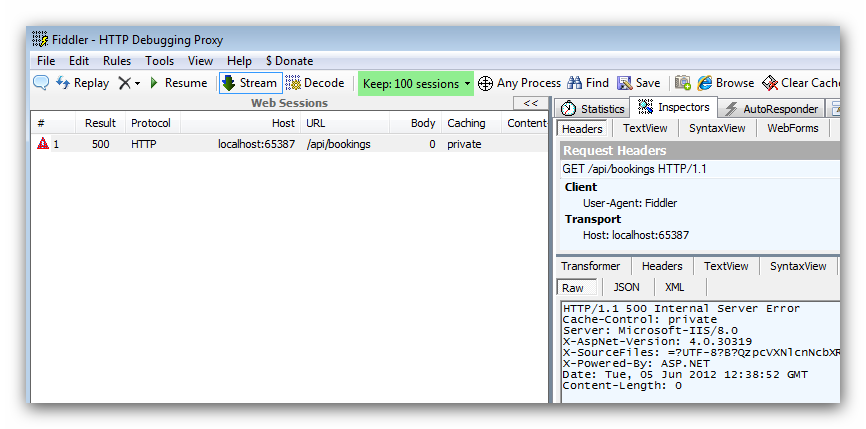Toggle the Stream mode button
Screen dimensions: 866x429
point(250,83)
